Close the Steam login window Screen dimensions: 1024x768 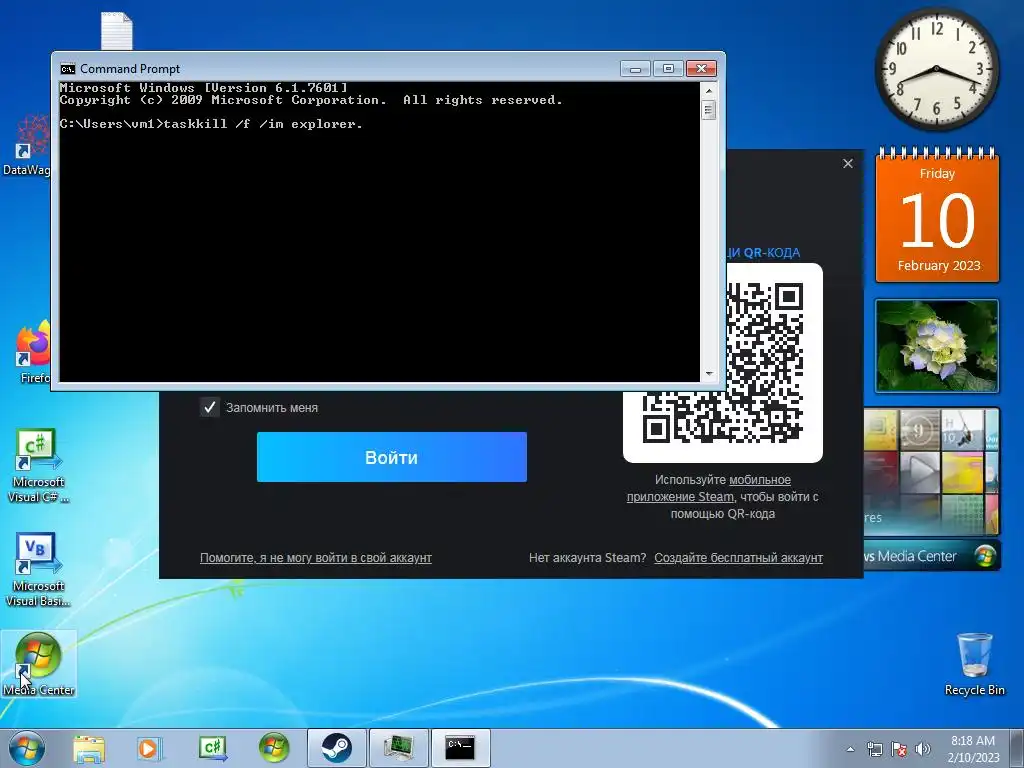click(848, 164)
